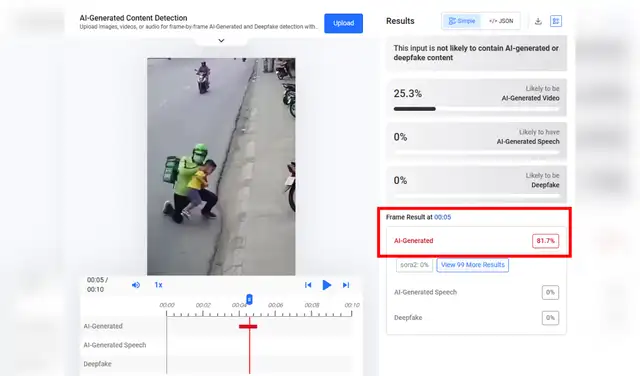Click the 00:10 end mark on the ruler
Screen dimensions: 640x376
[x=352, y=305]
